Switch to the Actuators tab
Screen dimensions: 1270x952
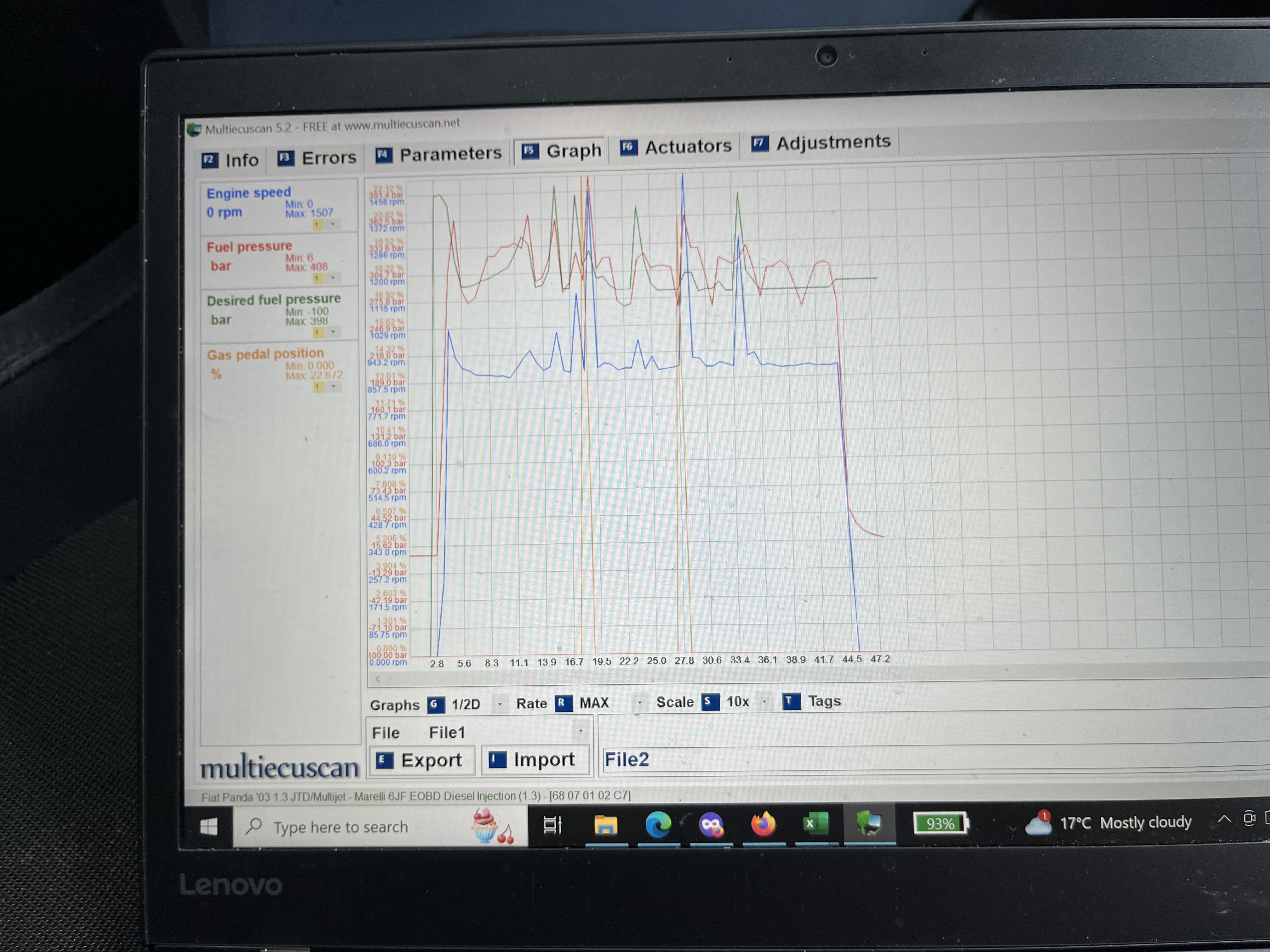point(676,147)
